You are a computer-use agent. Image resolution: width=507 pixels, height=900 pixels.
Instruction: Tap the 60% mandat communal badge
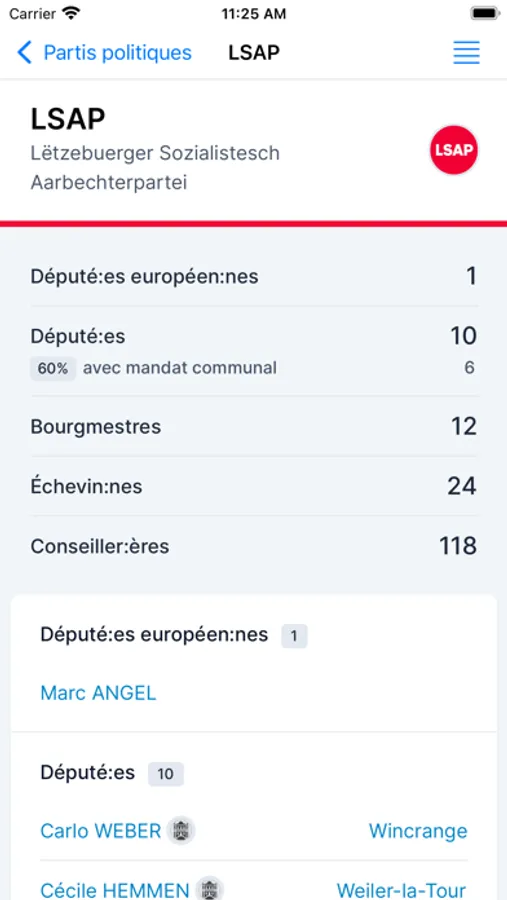coord(53,368)
